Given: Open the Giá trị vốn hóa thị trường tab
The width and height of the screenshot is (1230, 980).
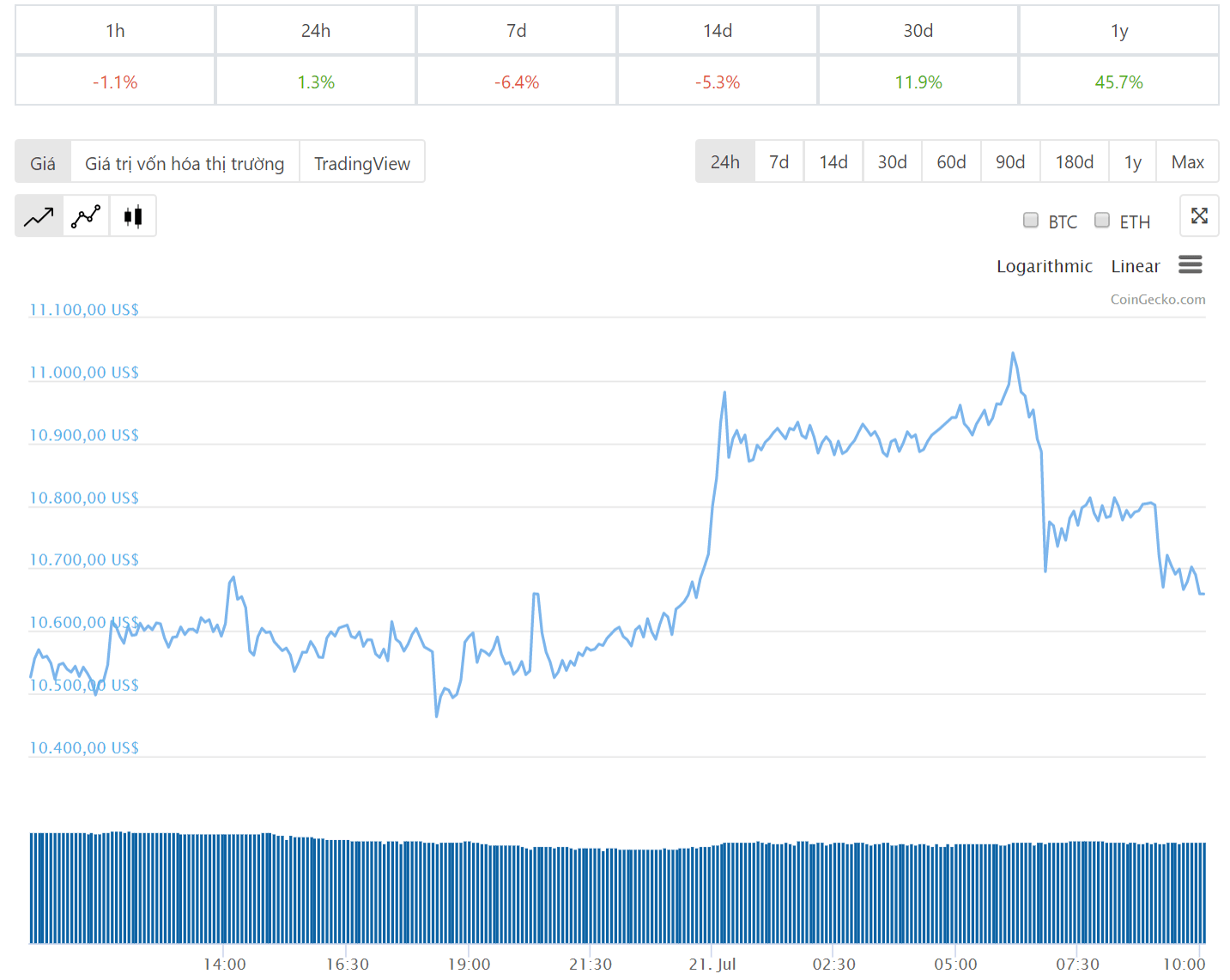Looking at the screenshot, I should (x=185, y=162).
